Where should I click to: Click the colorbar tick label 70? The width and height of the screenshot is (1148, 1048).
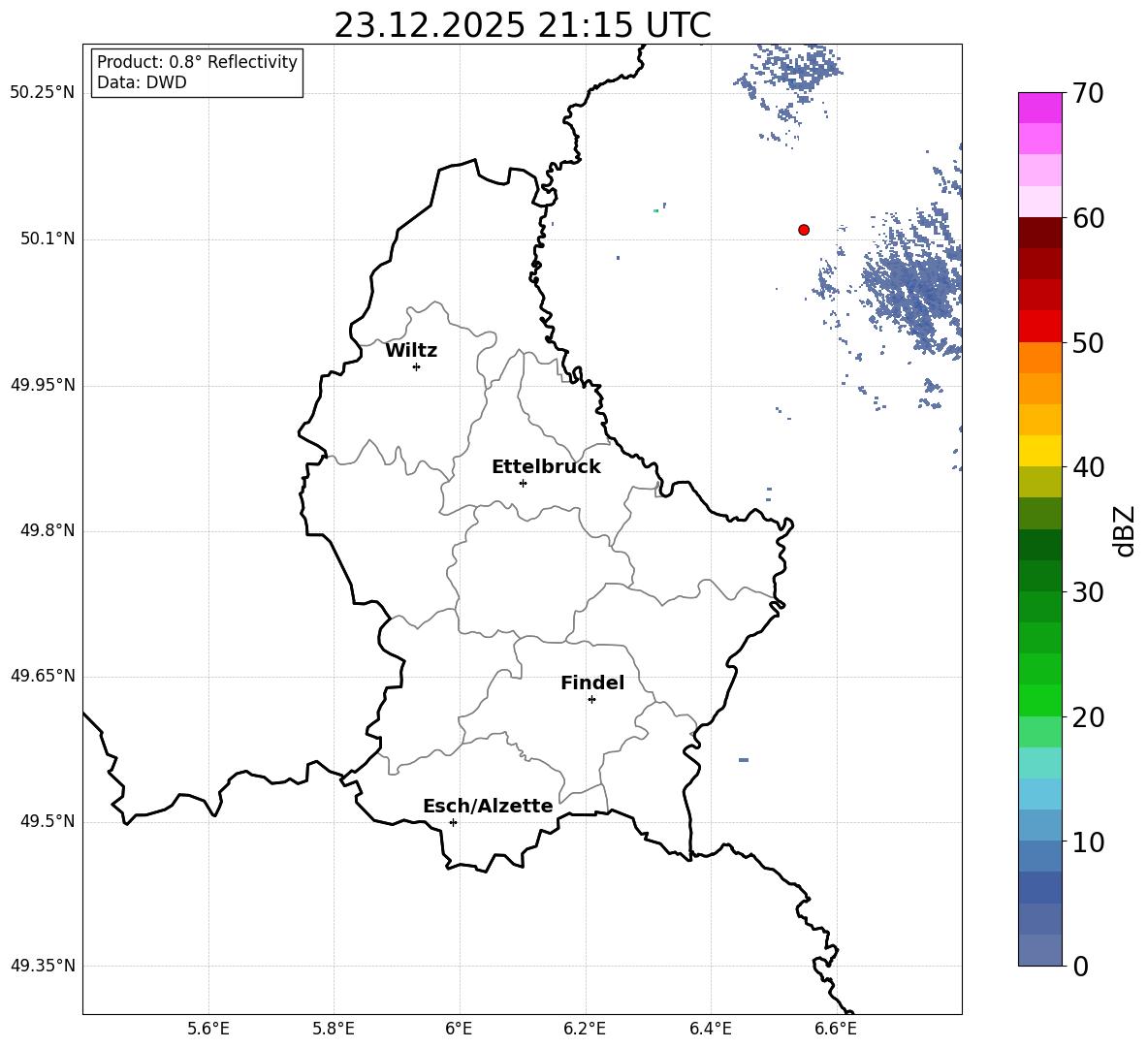[x=1088, y=94]
